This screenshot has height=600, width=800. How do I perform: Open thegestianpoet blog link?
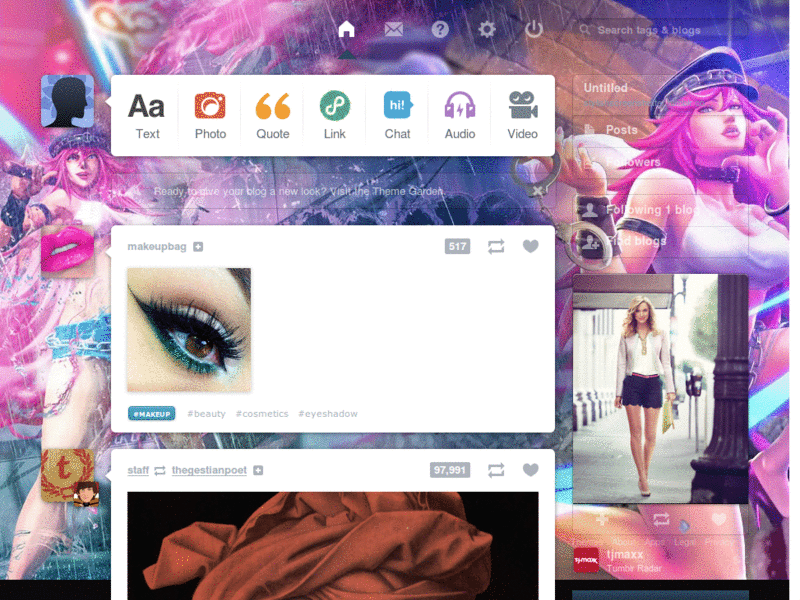209,470
